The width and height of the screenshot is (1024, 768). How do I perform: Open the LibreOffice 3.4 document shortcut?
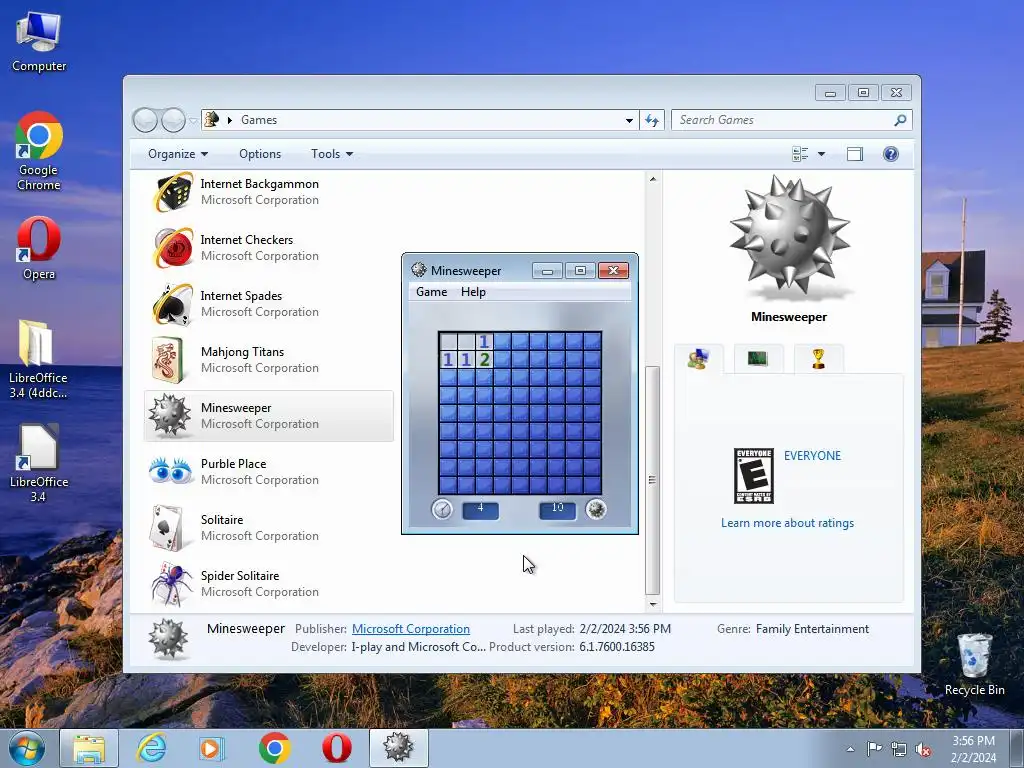(x=39, y=463)
